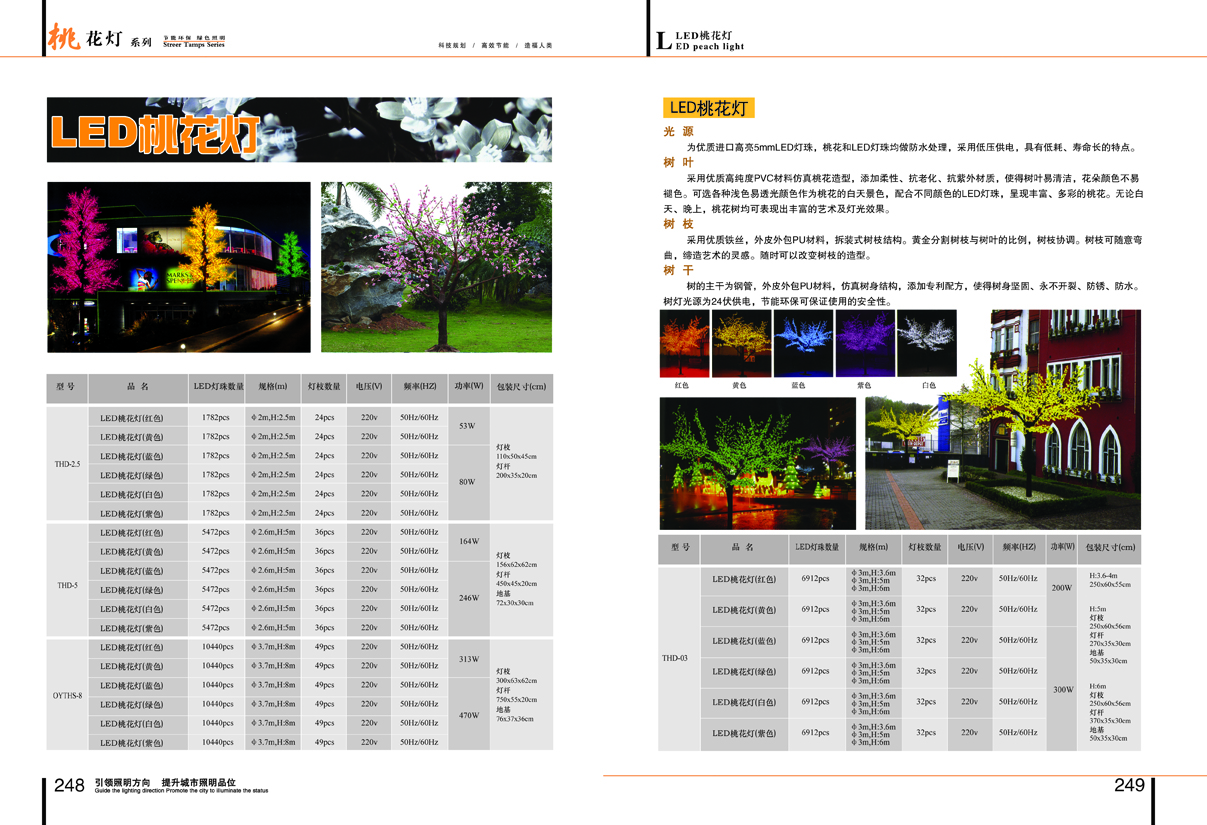Click the red peach tree thumbnail
Screen dimensions: 1207x825
click(684, 343)
